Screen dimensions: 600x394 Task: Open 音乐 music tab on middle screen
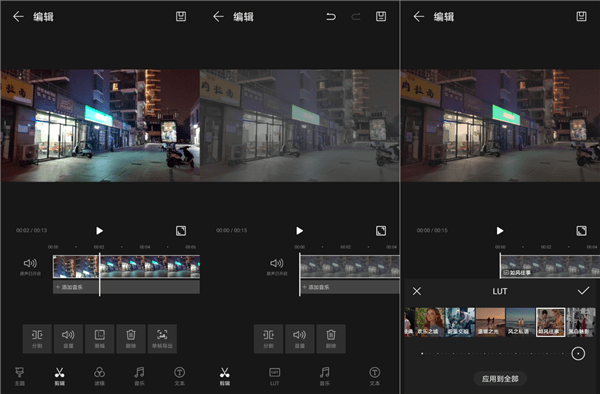tap(324, 376)
